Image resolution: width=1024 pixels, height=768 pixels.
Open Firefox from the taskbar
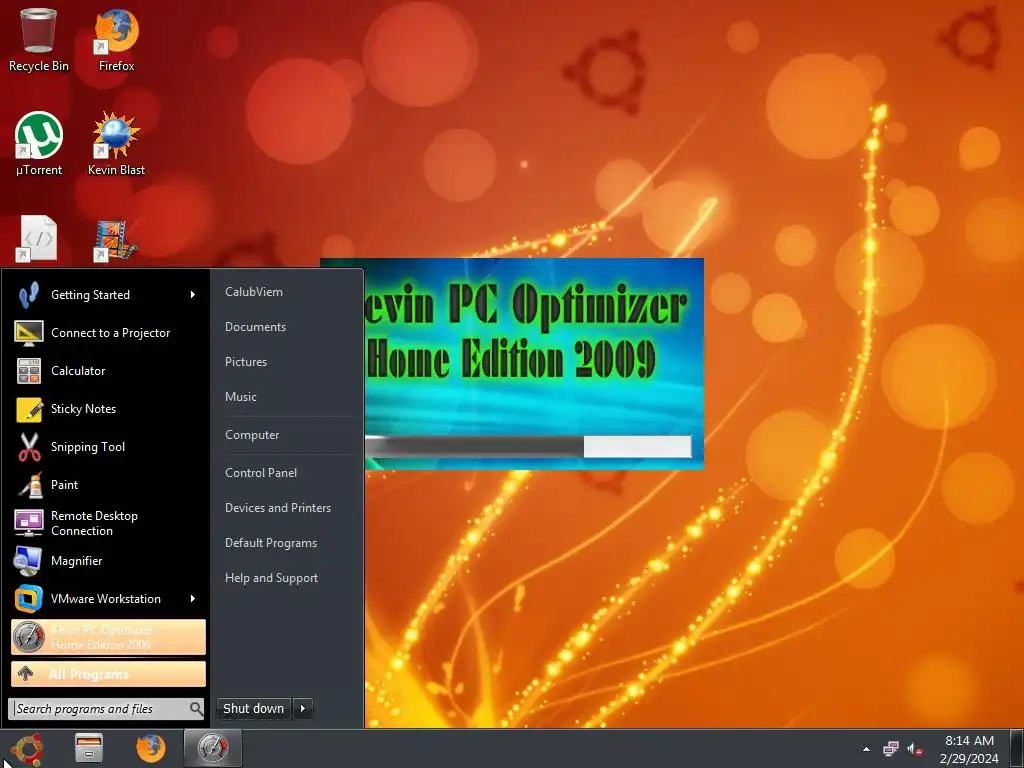click(x=151, y=748)
